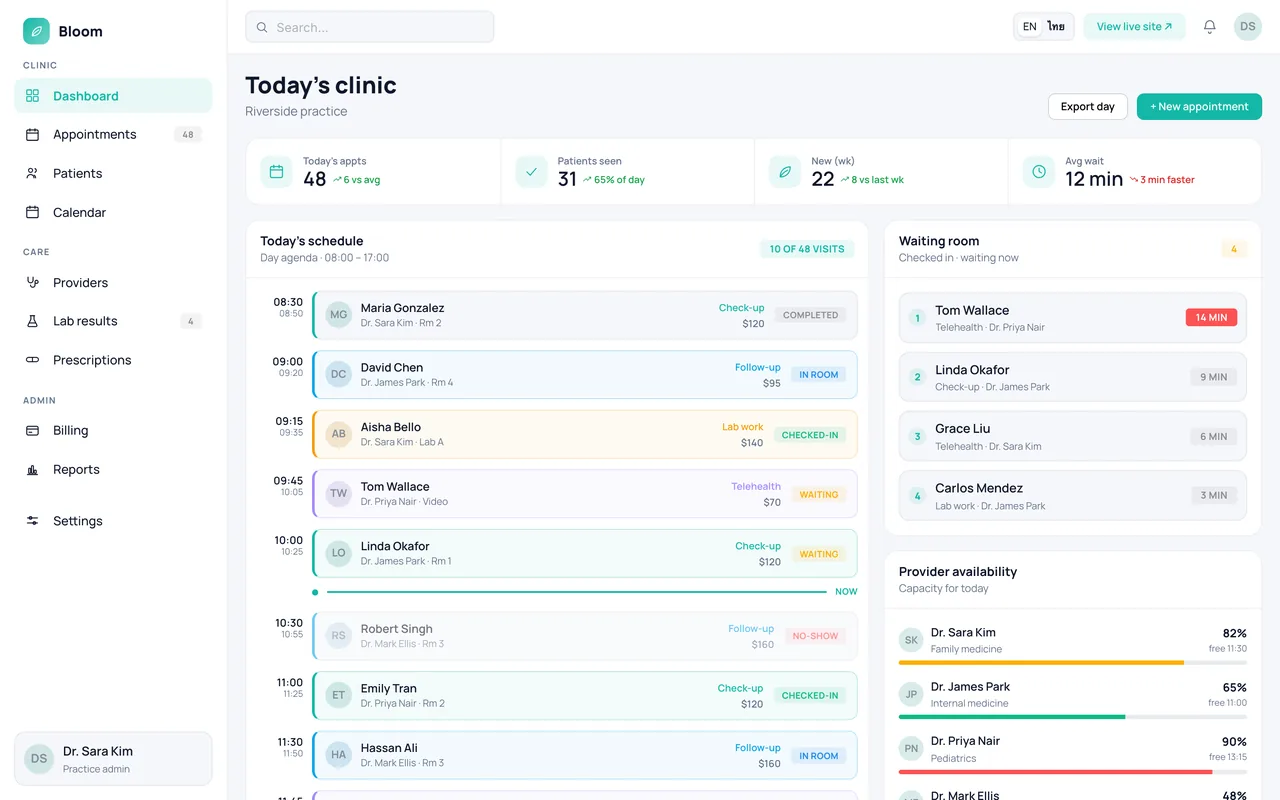Go to Reports page

tap(113, 469)
